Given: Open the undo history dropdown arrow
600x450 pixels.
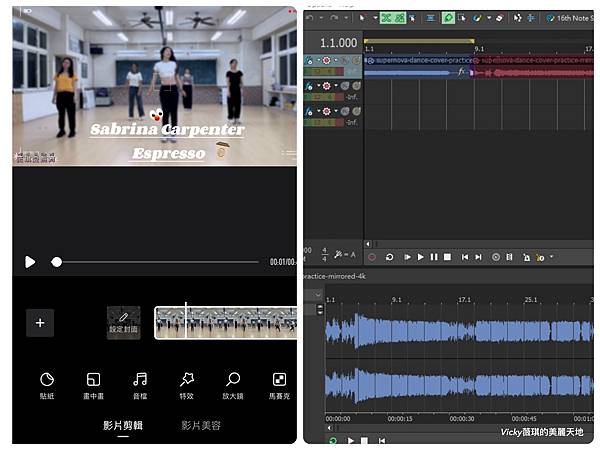Looking at the screenshot, I should (321, 18).
